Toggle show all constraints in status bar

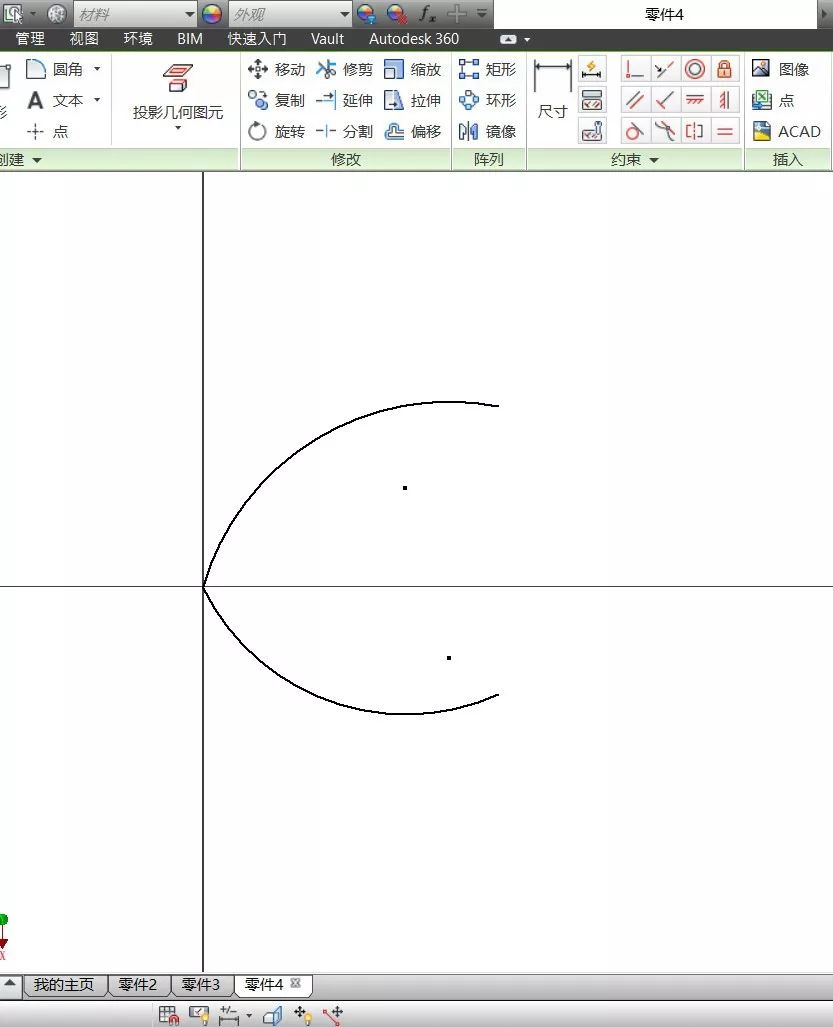[x=198, y=1015]
